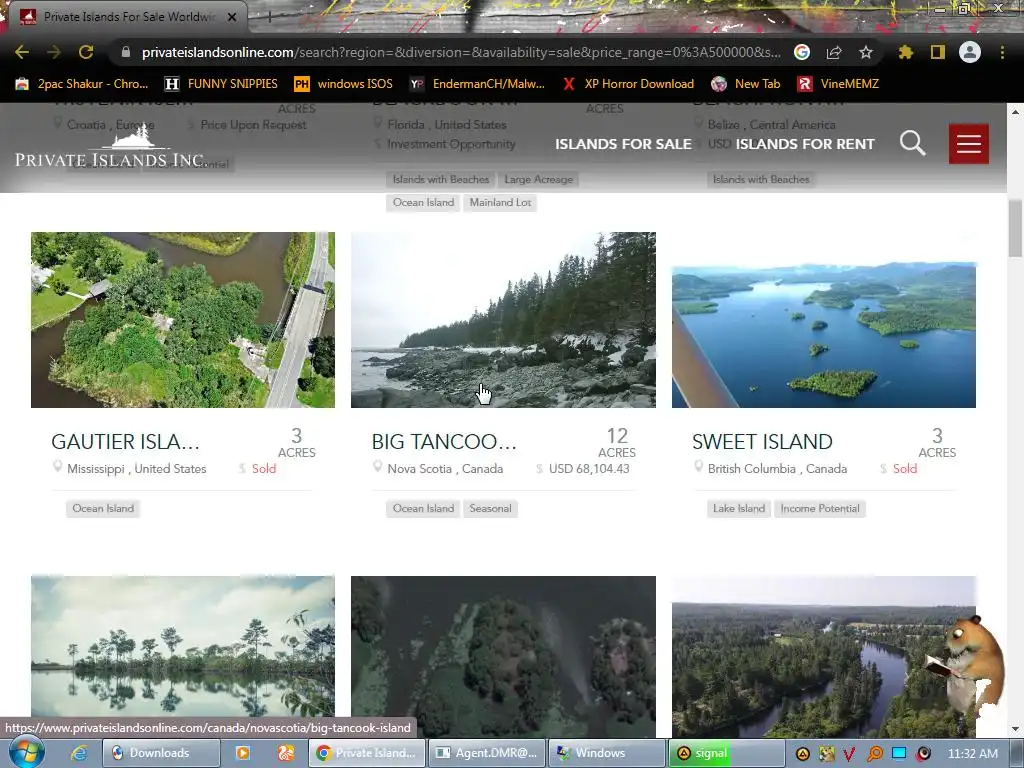
Task: Click the Large Acreage tag
Action: (x=538, y=179)
